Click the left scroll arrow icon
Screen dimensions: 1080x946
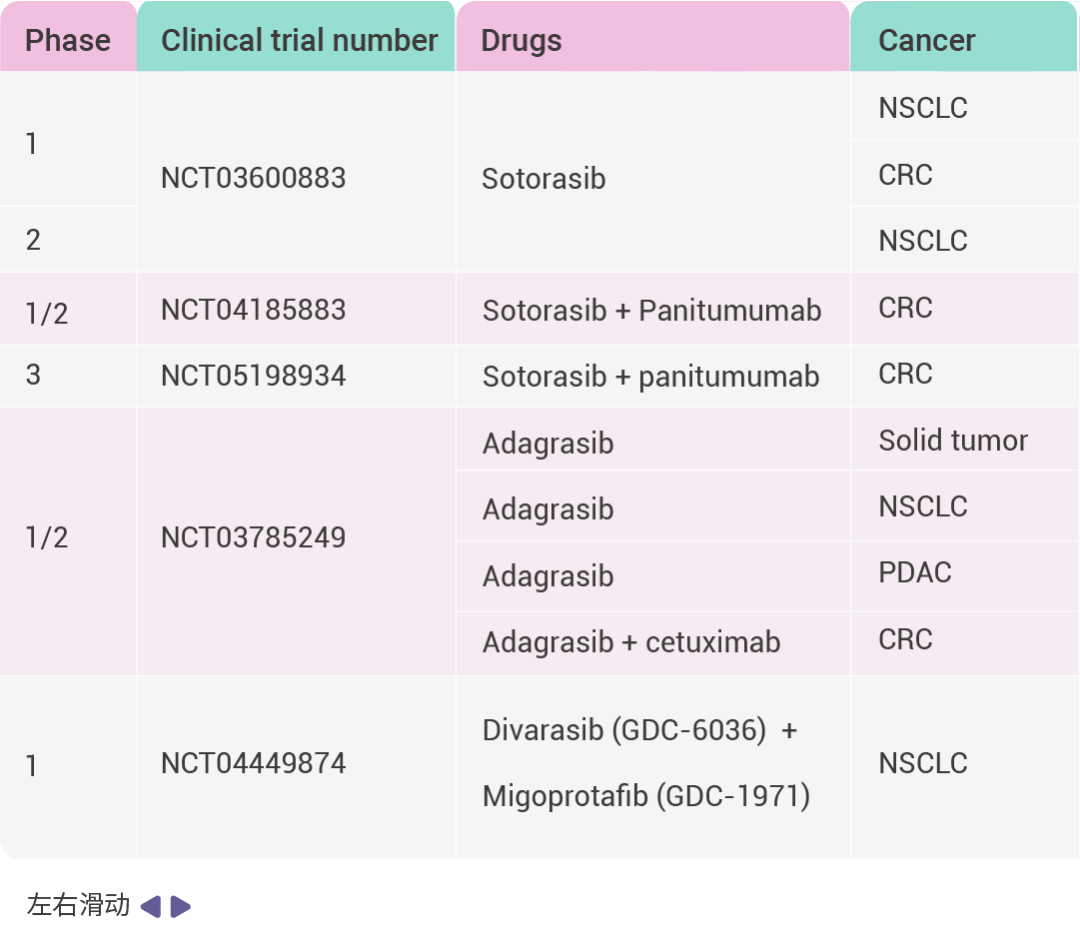[x=150, y=907]
